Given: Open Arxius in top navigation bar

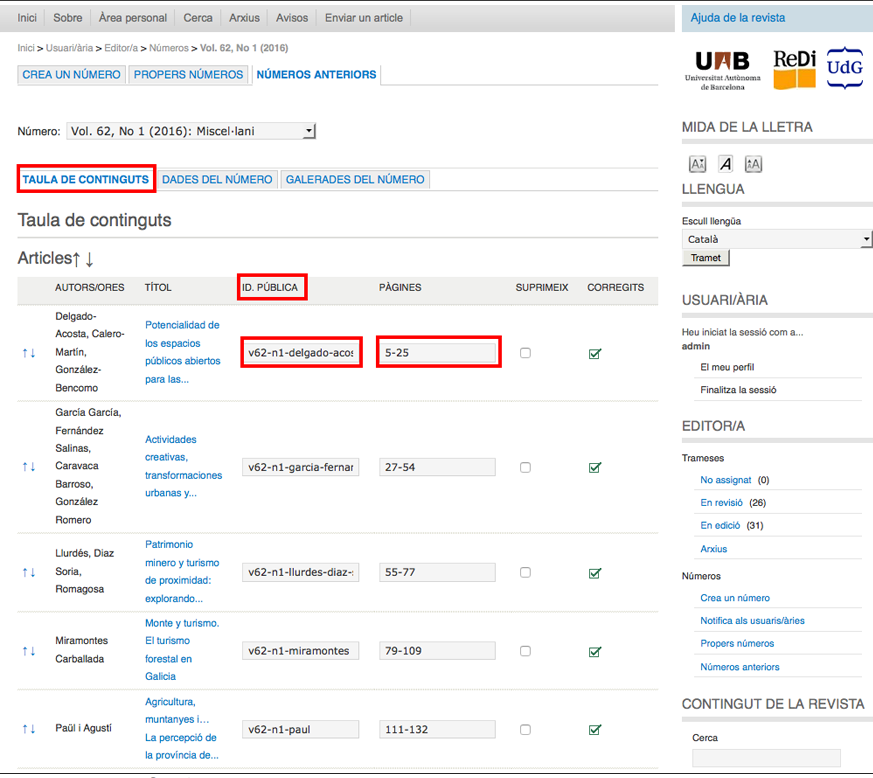Looking at the screenshot, I should (244, 18).
